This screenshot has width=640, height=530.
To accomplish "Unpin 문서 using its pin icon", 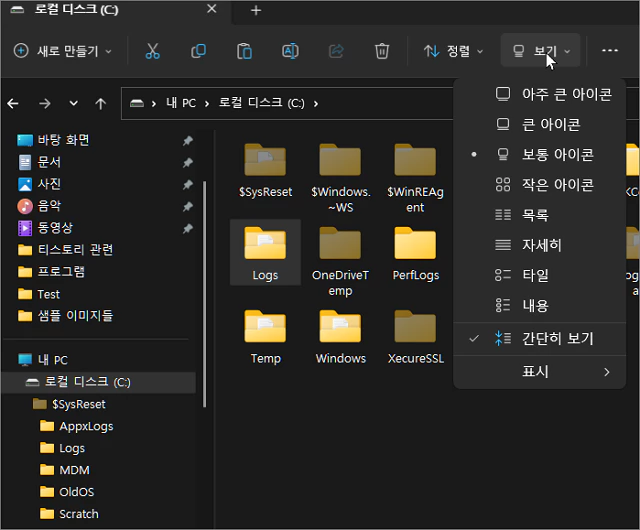I will pos(187,163).
